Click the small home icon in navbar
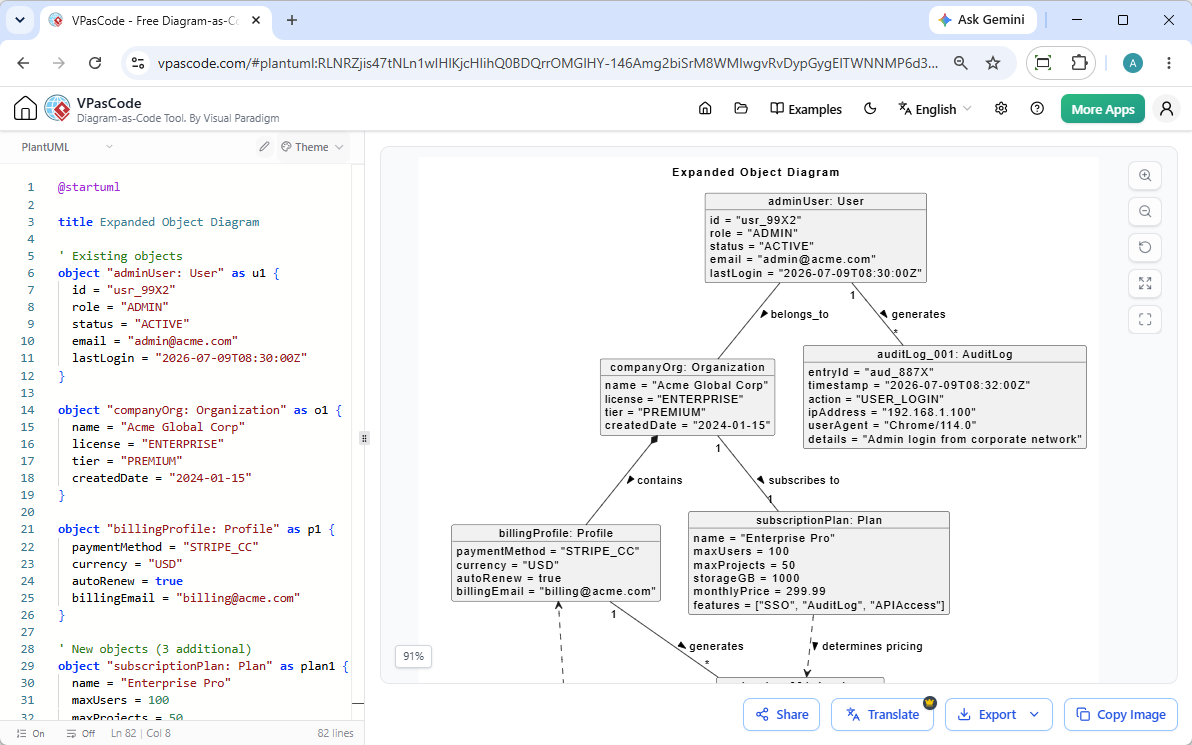 [x=705, y=109]
